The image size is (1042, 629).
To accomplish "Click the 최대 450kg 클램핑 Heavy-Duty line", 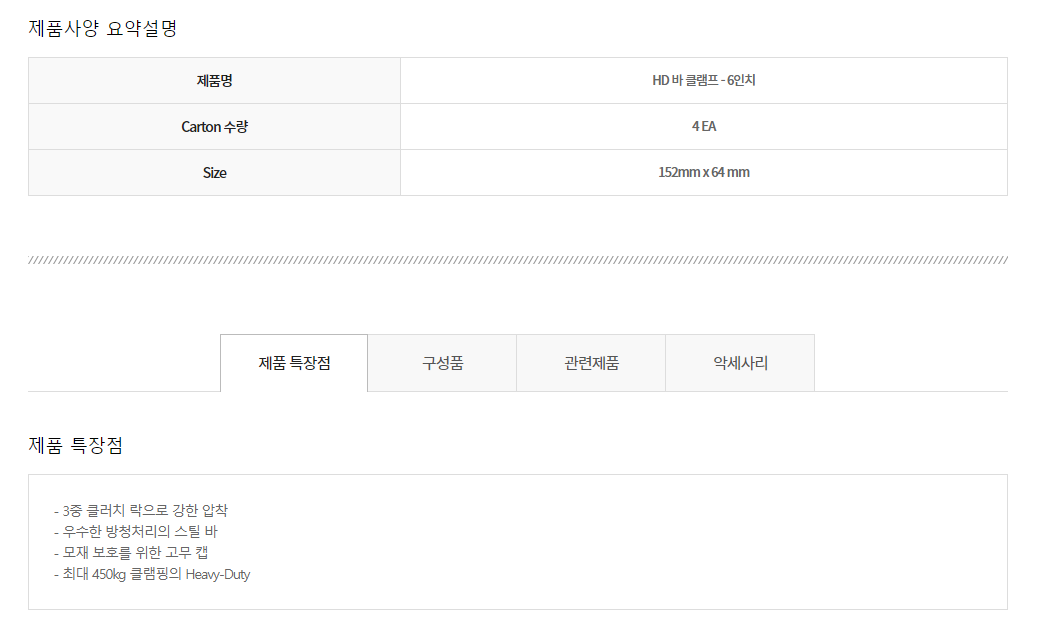I will [x=152, y=574].
